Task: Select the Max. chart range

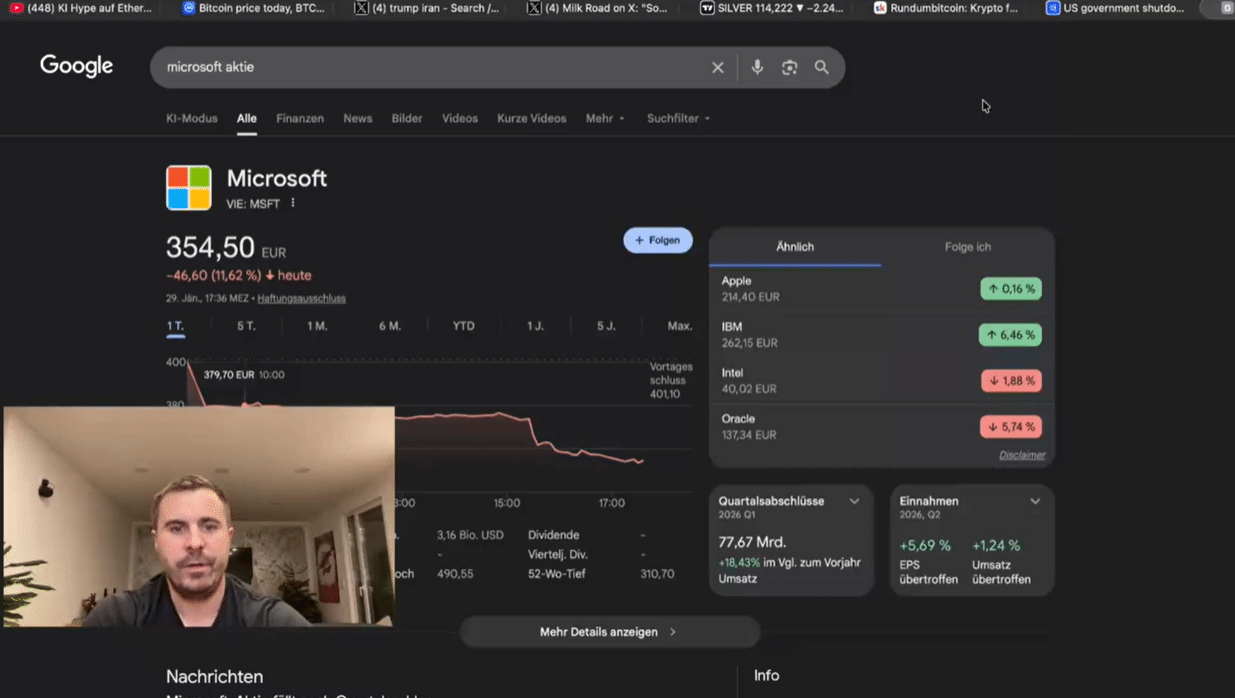Action: click(x=679, y=326)
